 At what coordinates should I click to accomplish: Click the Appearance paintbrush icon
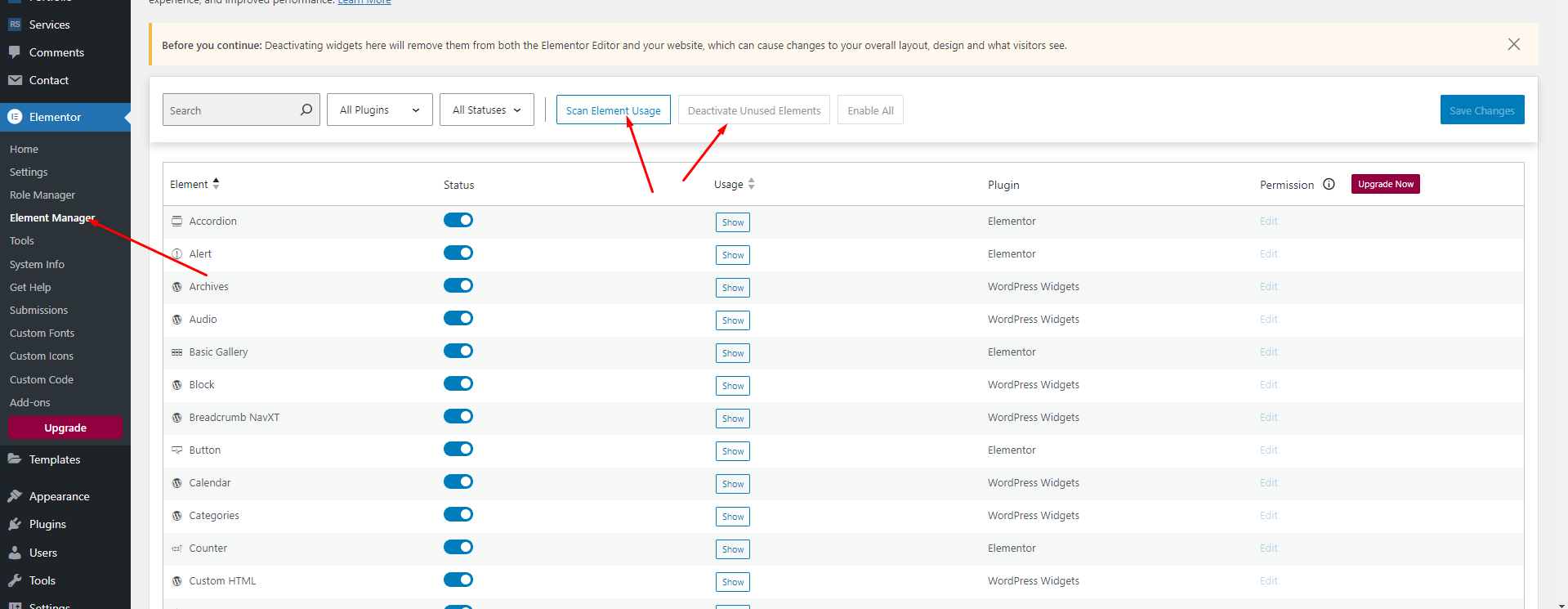(x=15, y=496)
